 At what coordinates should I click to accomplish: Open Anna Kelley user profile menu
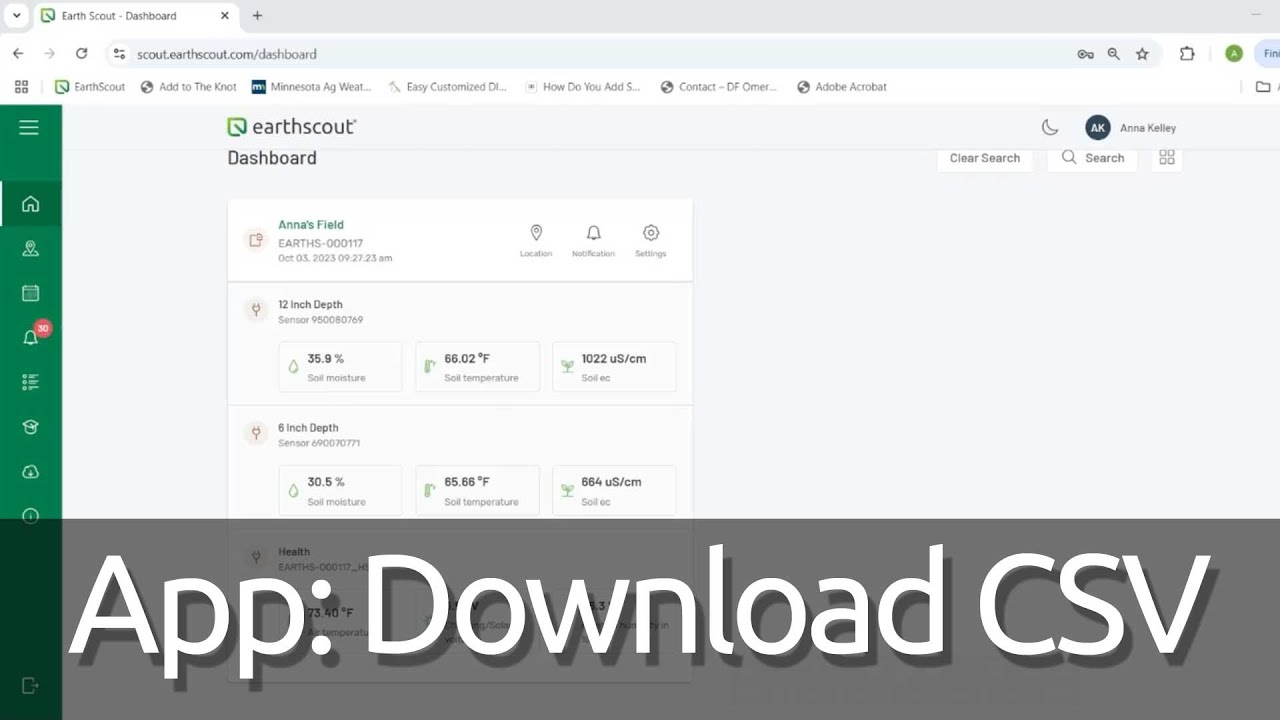tap(1131, 128)
